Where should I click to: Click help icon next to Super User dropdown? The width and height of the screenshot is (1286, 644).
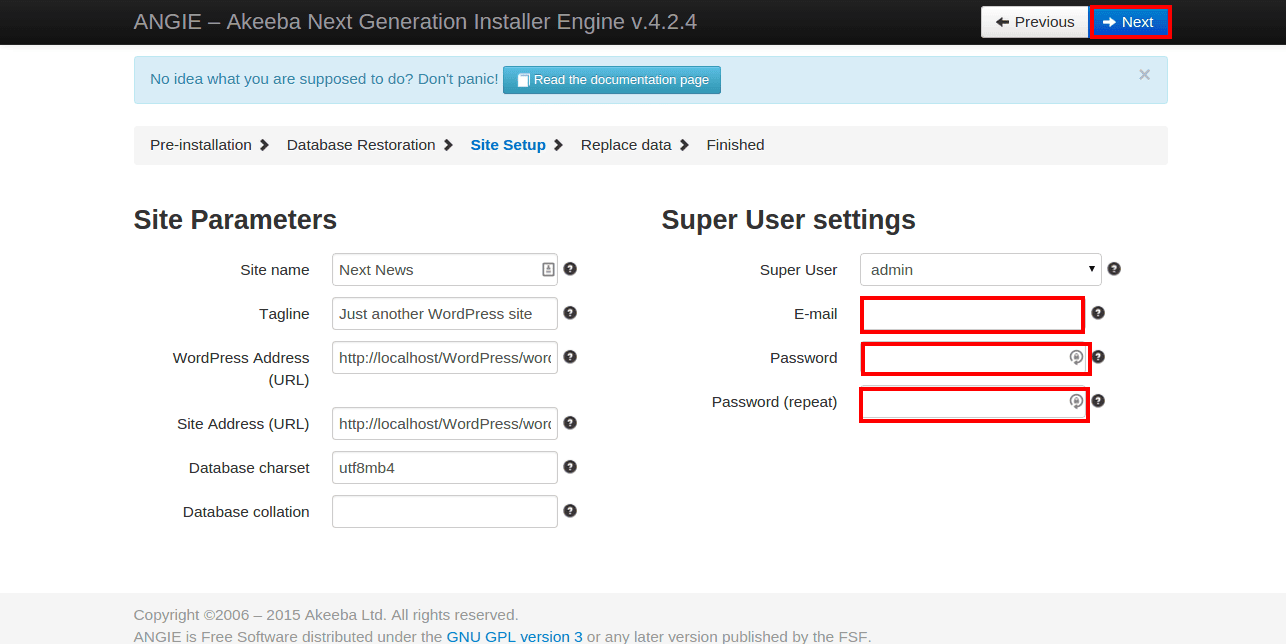[1114, 269]
